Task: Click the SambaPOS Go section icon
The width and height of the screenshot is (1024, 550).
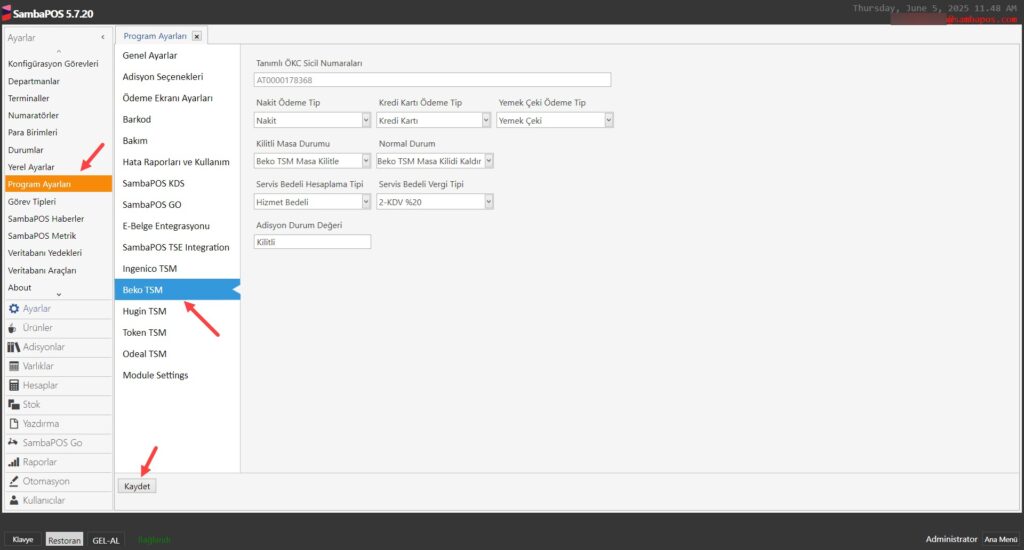Action: tap(13, 442)
